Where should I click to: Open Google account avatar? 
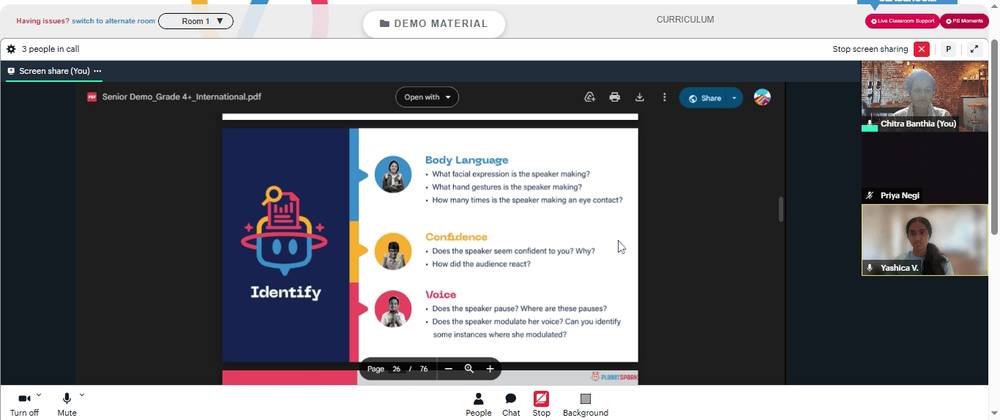pyautogui.click(x=762, y=97)
